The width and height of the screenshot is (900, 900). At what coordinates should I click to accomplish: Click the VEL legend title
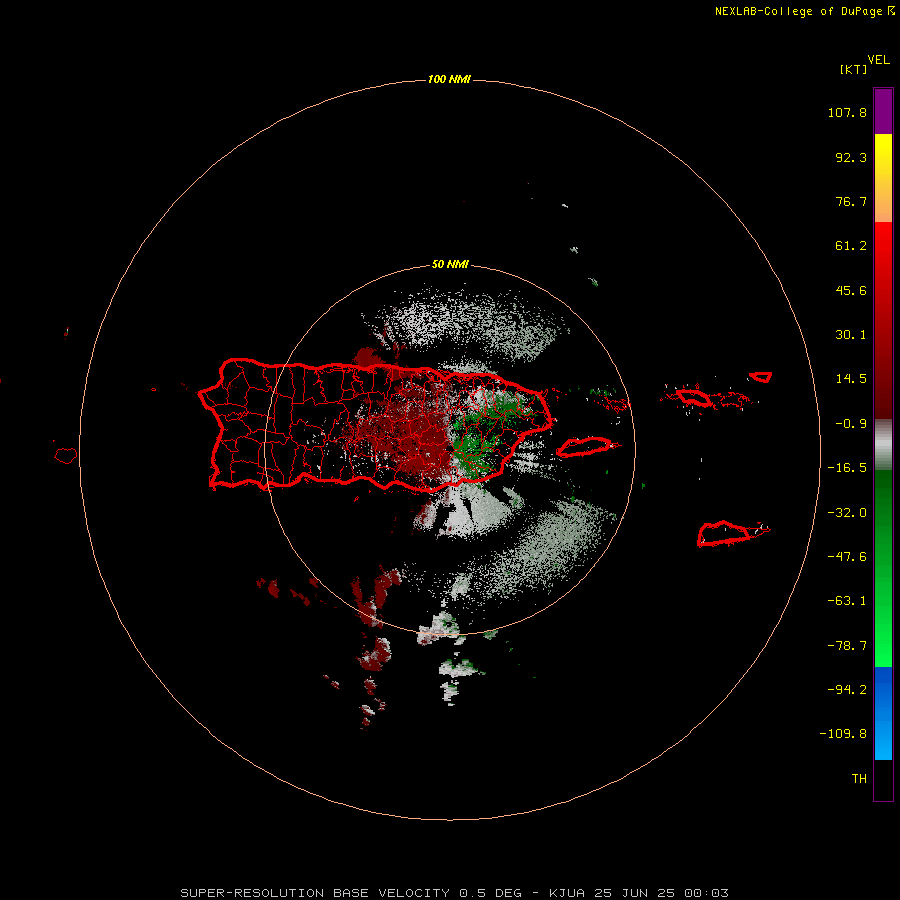[x=878, y=60]
